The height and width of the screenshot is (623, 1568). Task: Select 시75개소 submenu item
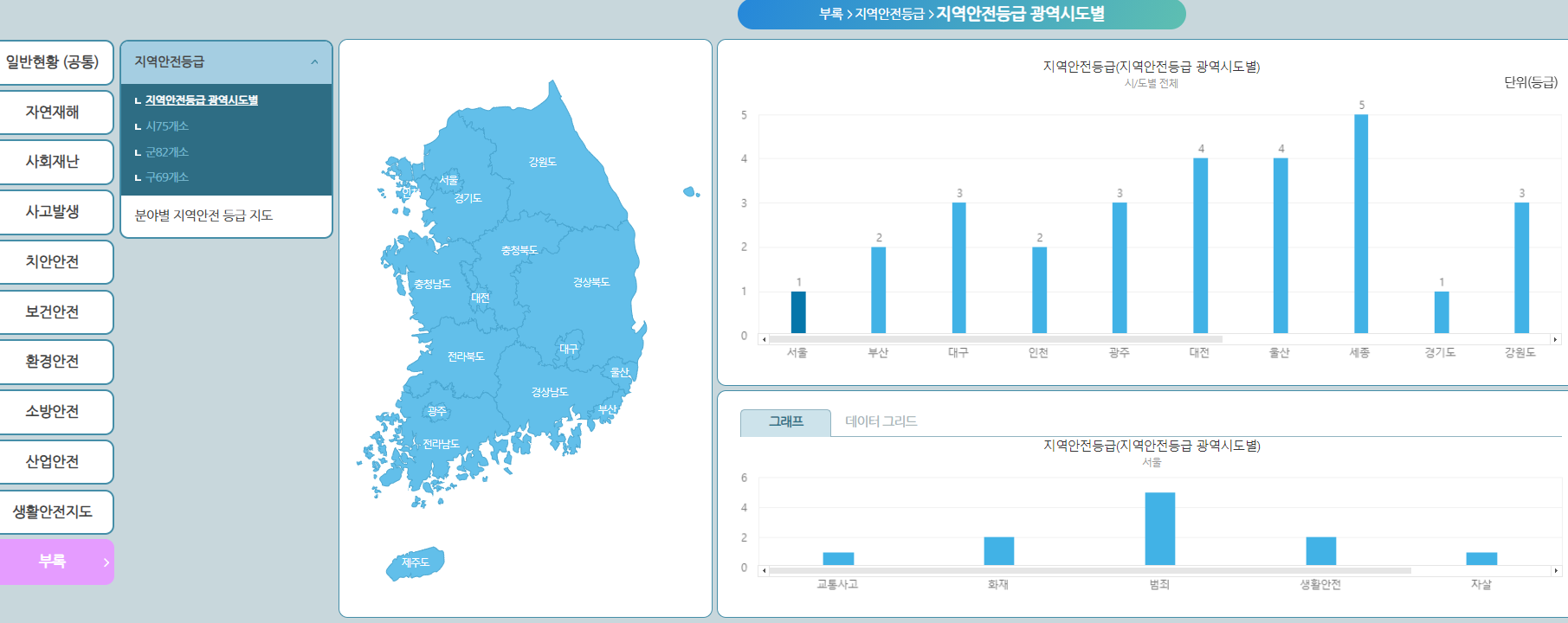click(x=167, y=126)
